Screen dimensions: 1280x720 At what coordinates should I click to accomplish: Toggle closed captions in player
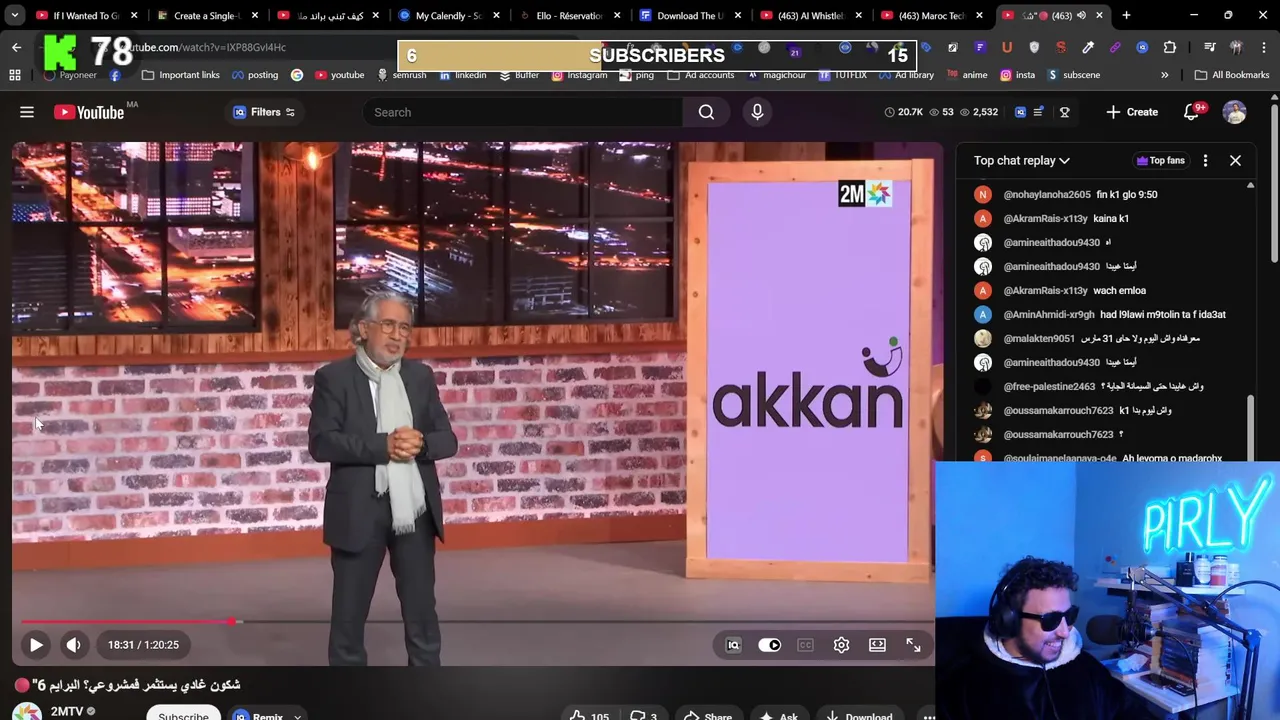click(x=805, y=645)
